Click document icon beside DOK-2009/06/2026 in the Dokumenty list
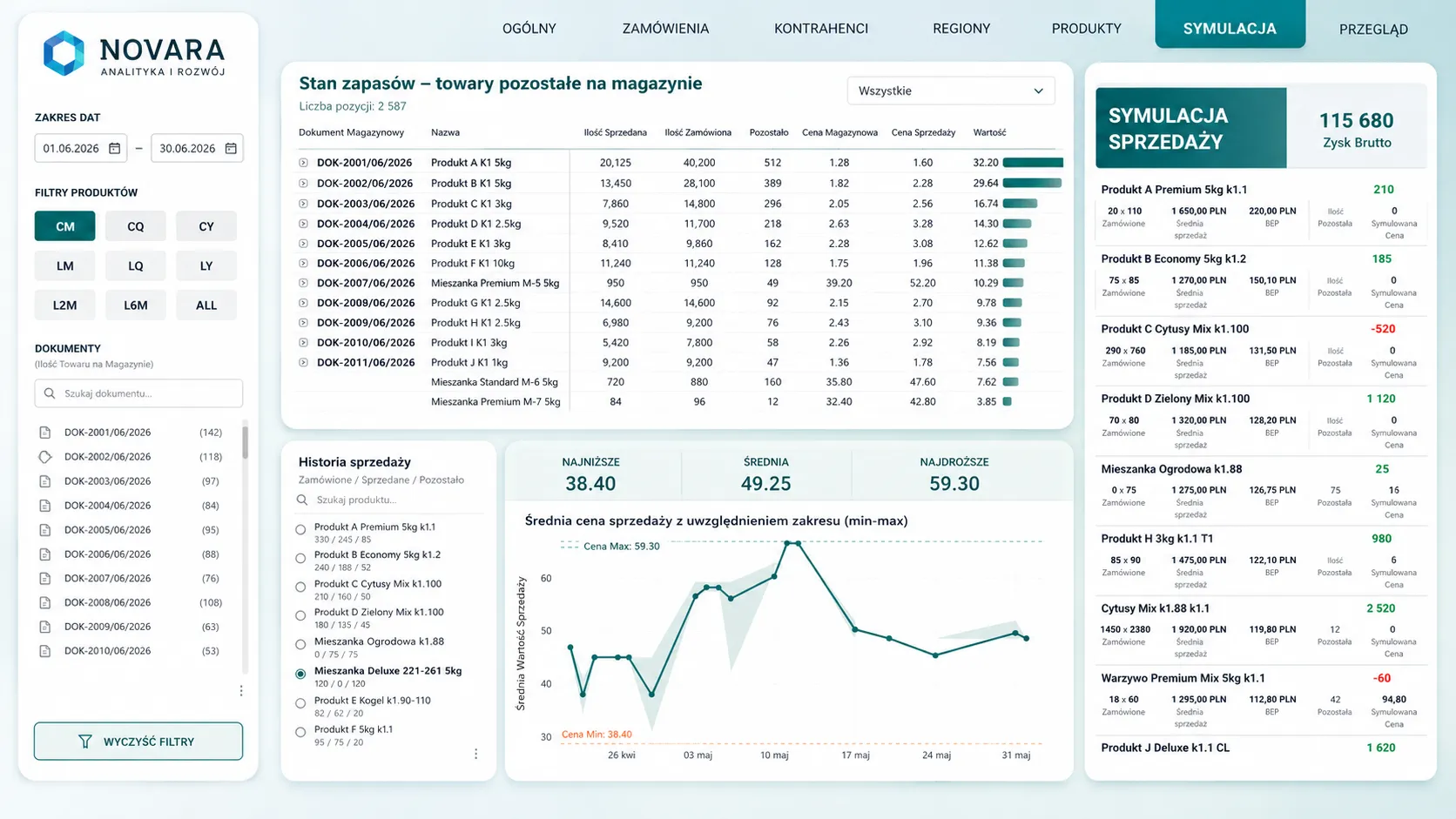 coord(45,627)
